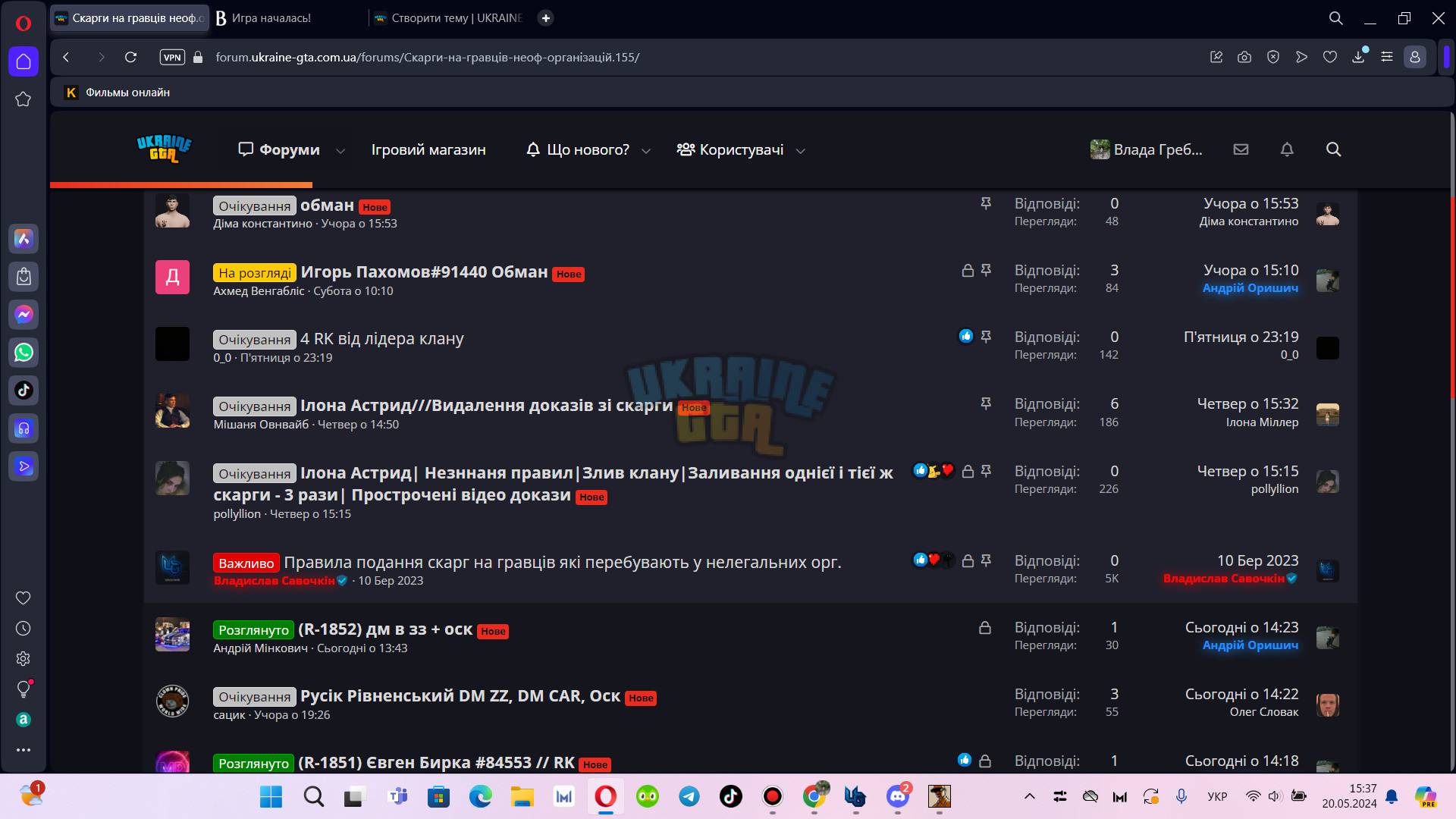Image resolution: width=1456 pixels, height=819 pixels.
Task: Open thread 4 RK від лідера клану
Action: pos(382,339)
